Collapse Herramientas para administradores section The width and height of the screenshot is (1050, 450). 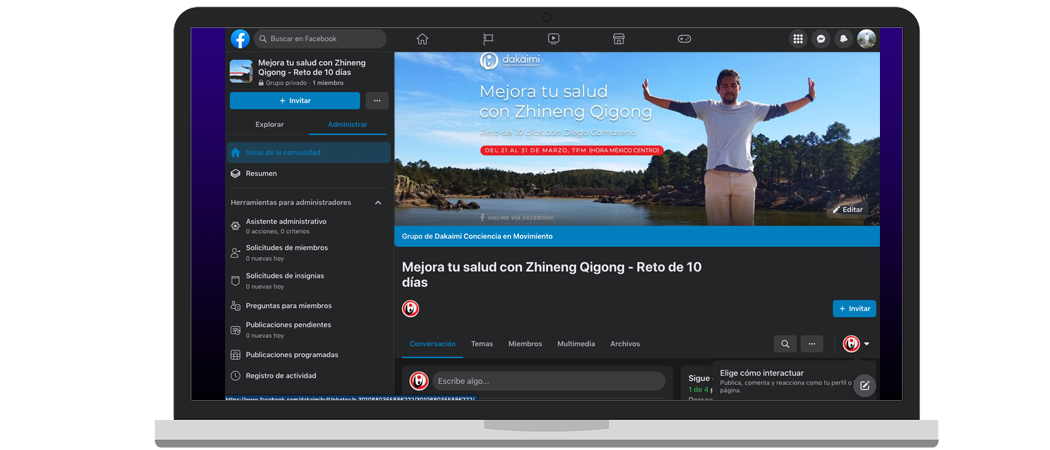click(x=378, y=202)
